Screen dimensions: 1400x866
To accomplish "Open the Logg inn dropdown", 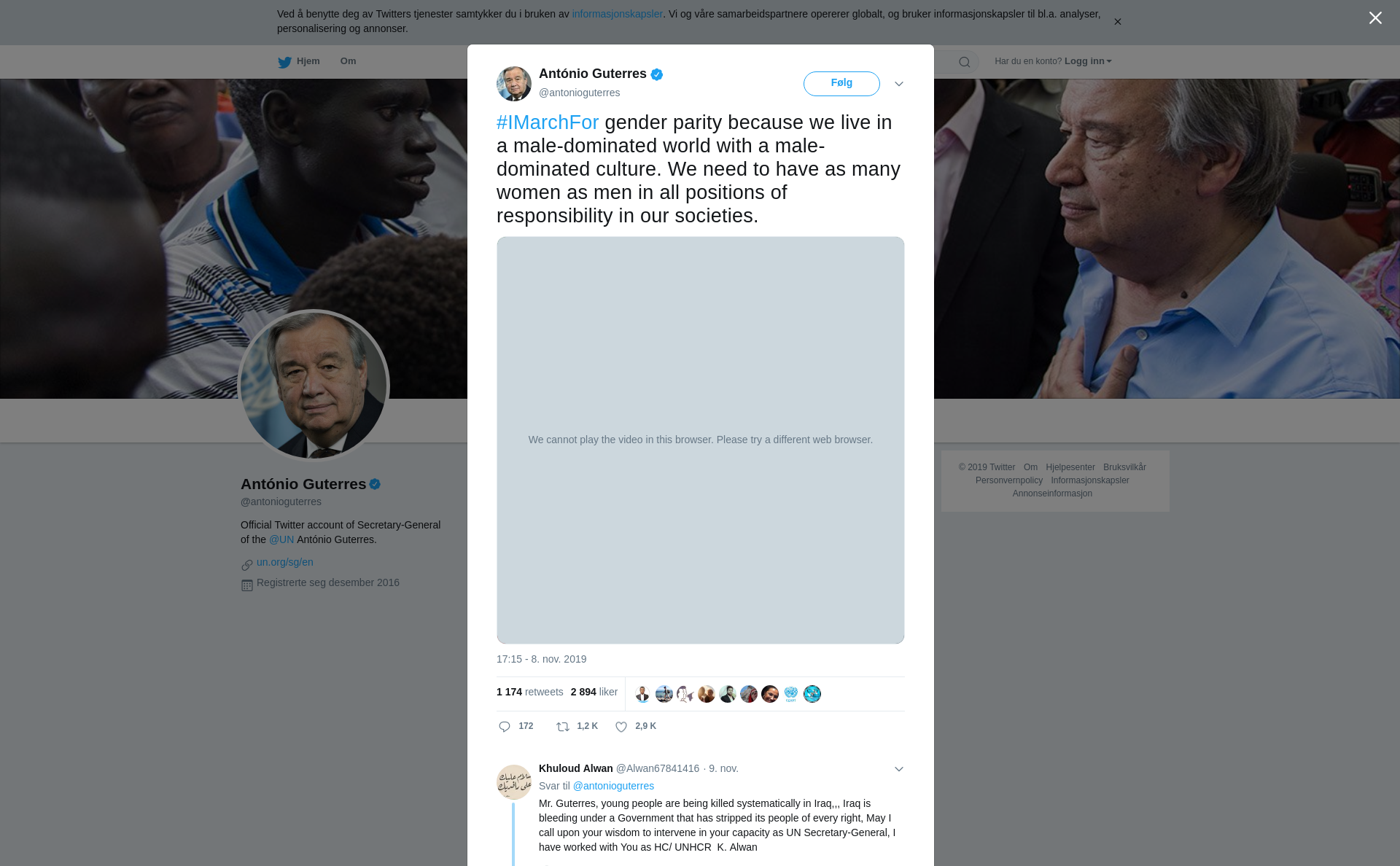I will click(x=1088, y=61).
